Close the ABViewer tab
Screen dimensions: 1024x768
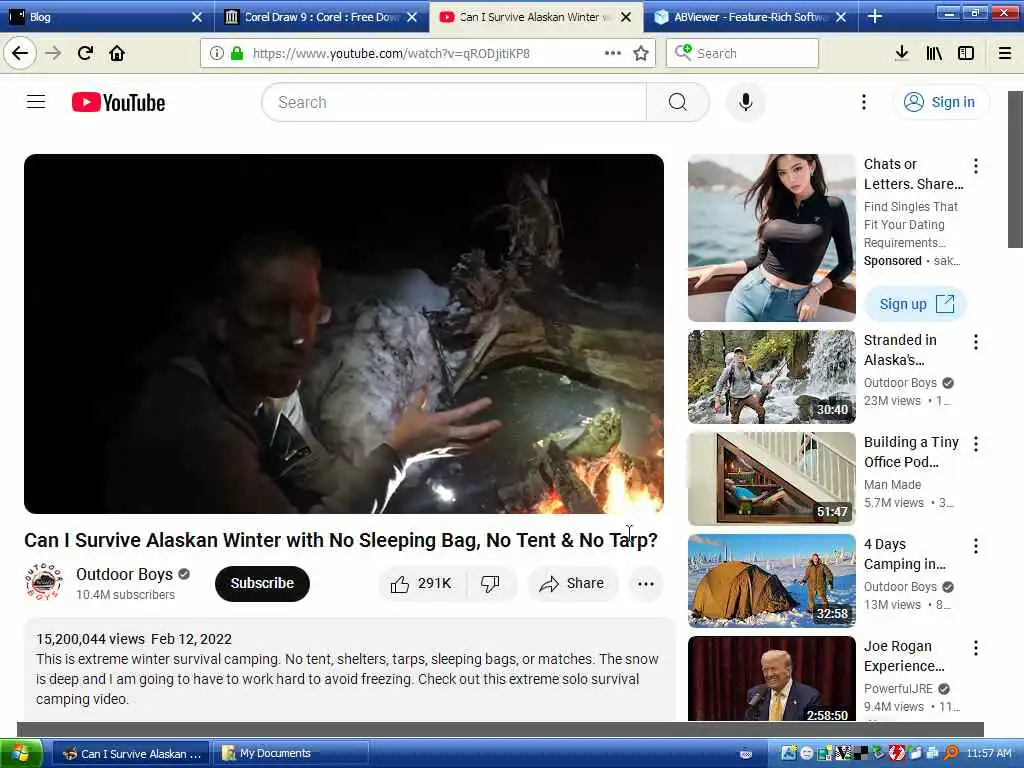(841, 17)
